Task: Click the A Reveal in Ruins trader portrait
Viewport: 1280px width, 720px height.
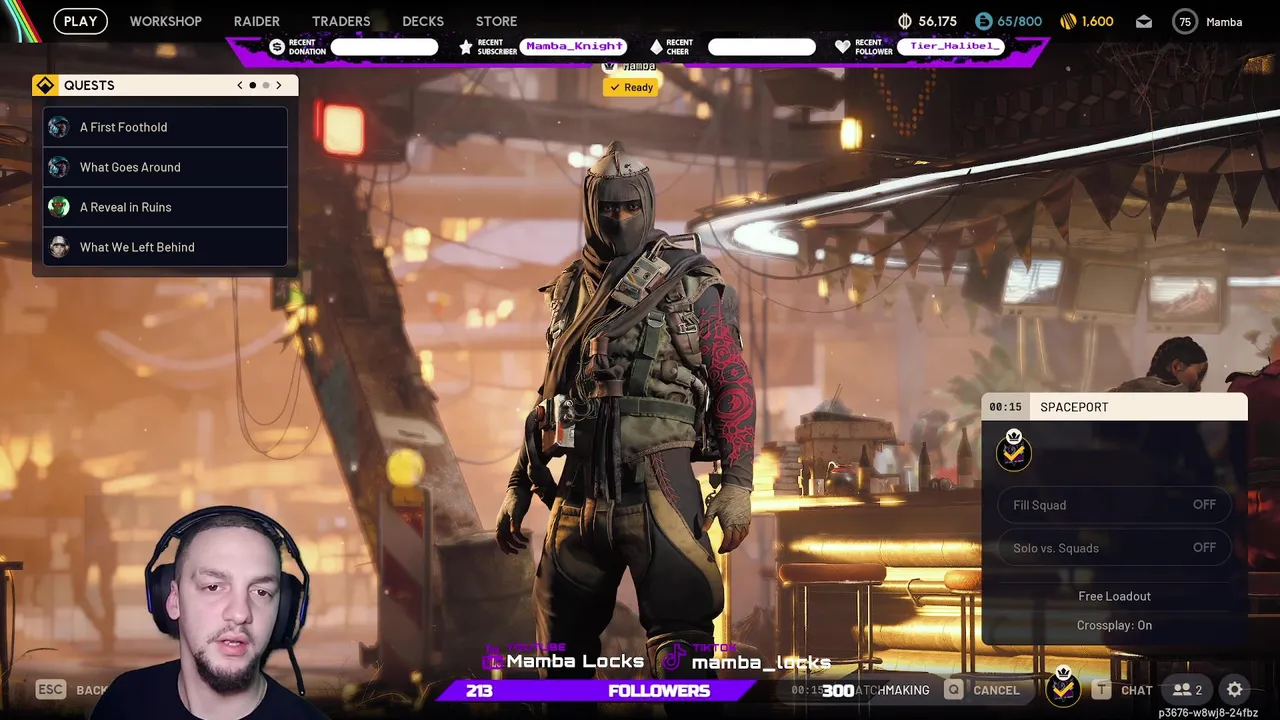Action: [59, 207]
